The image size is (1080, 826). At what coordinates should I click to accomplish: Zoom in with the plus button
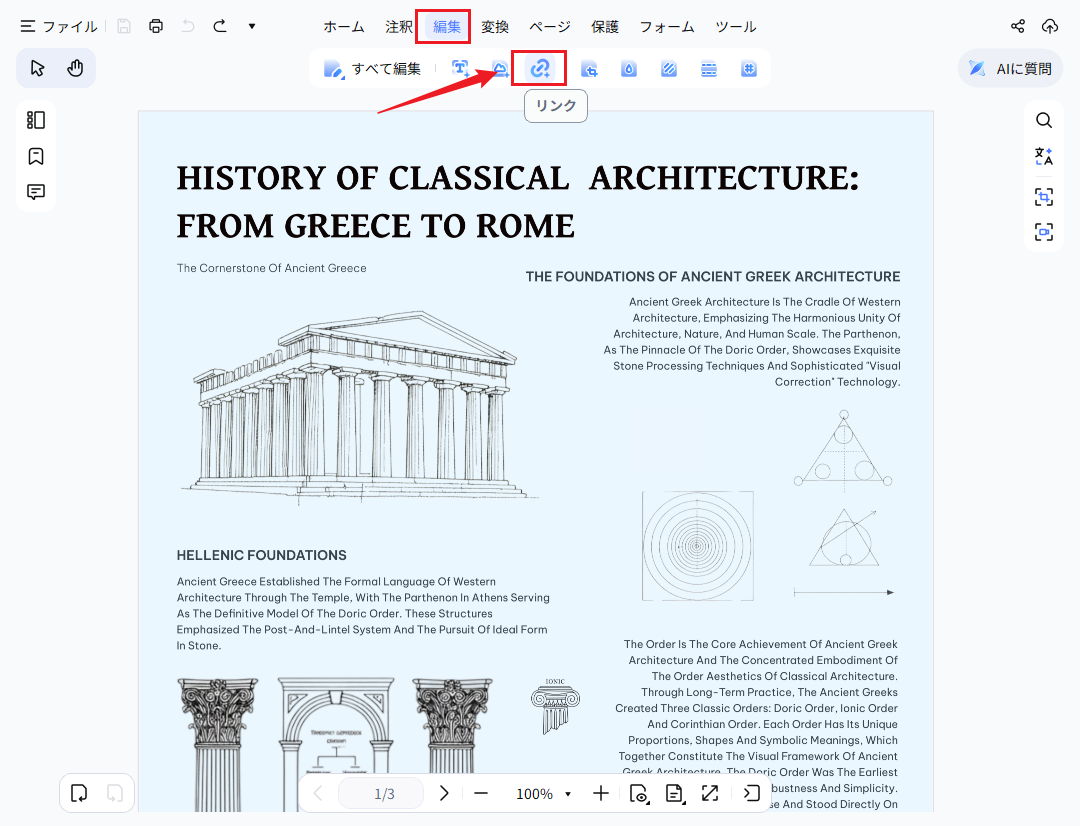[601, 794]
